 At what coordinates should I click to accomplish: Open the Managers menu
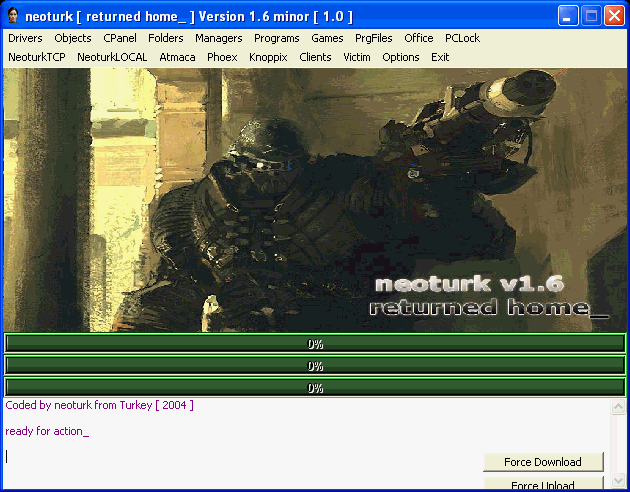[x=218, y=38]
